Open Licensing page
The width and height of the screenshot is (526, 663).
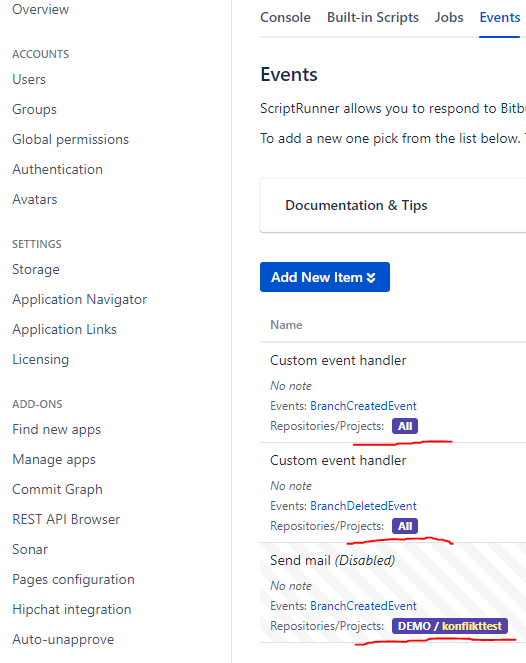pos(41,359)
